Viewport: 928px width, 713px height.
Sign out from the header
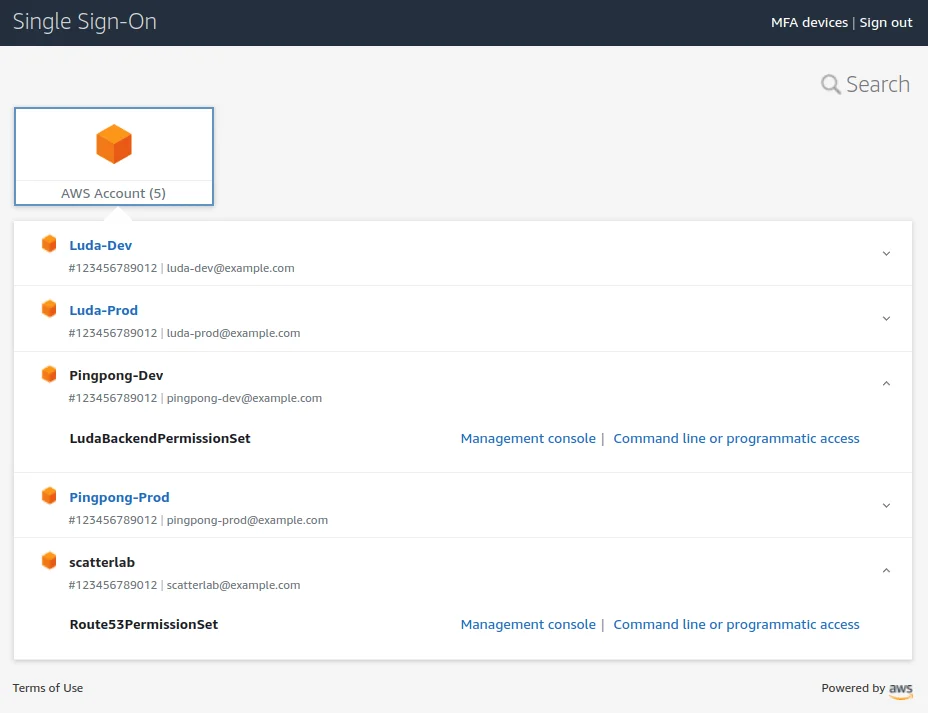[x=886, y=23]
